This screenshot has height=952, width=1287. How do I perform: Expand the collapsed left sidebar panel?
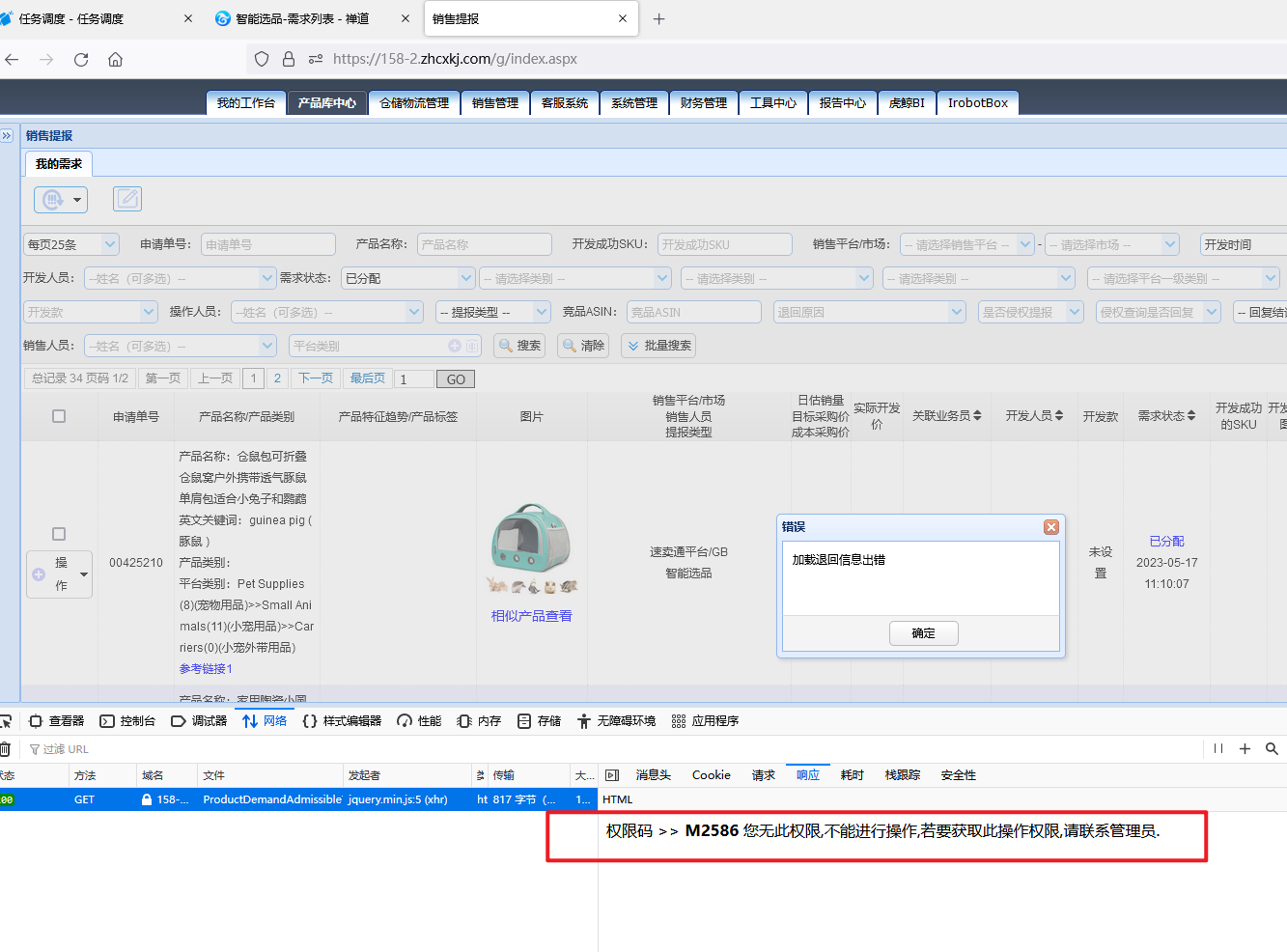coord(7,135)
